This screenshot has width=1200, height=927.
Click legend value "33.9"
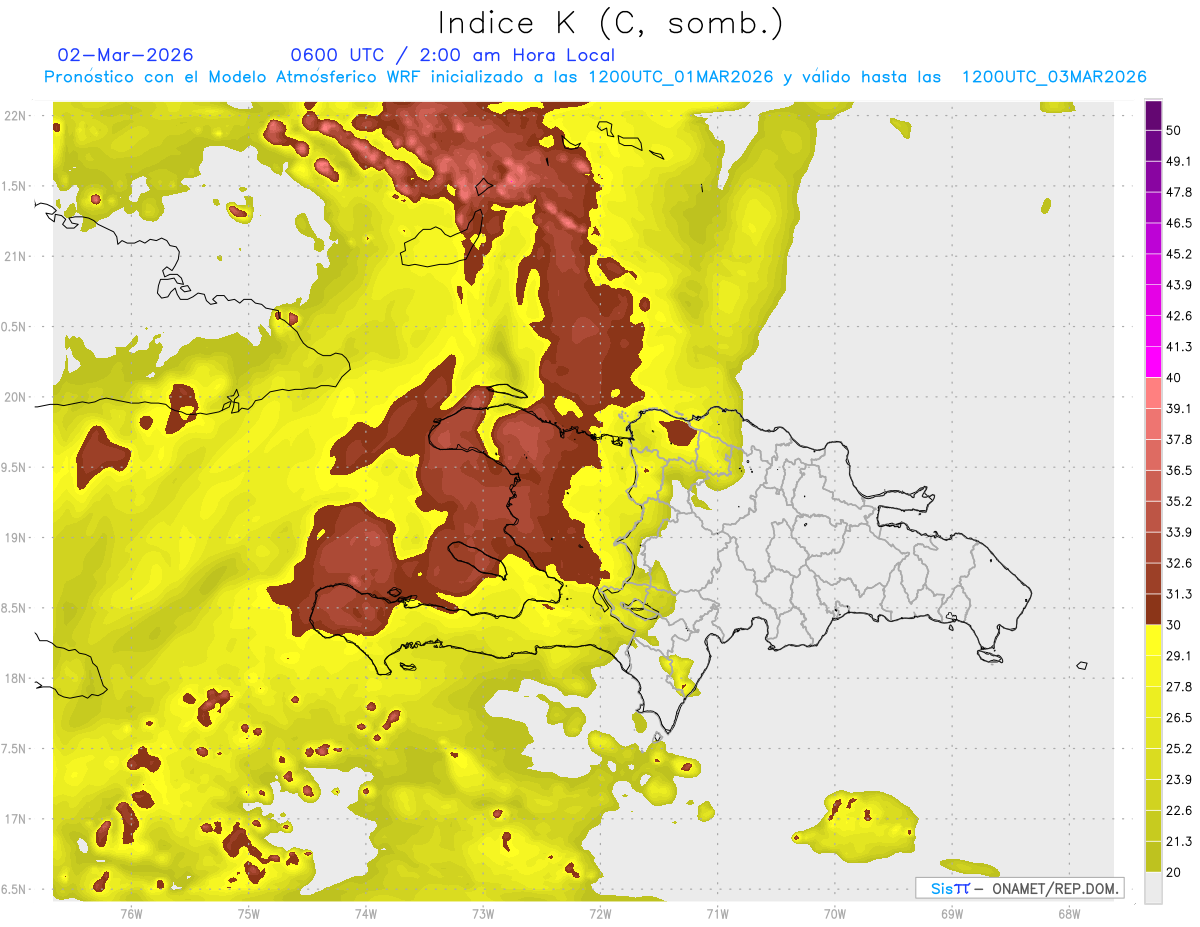tap(1179, 532)
